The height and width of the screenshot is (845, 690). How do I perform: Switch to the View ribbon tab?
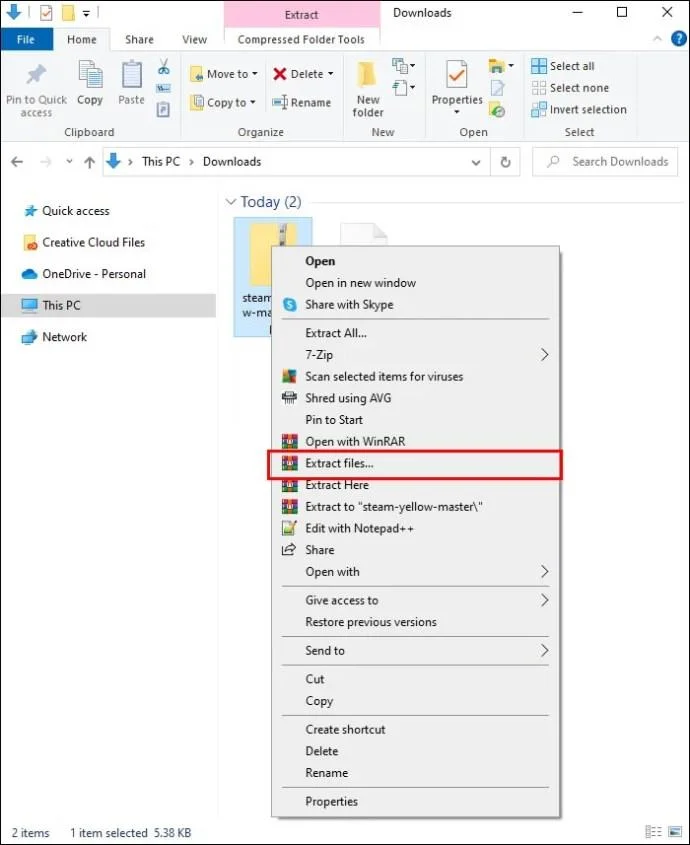click(194, 40)
